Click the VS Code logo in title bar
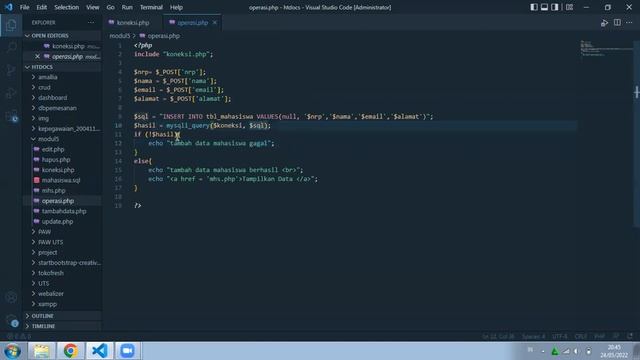The image size is (640, 360). coord(9,7)
